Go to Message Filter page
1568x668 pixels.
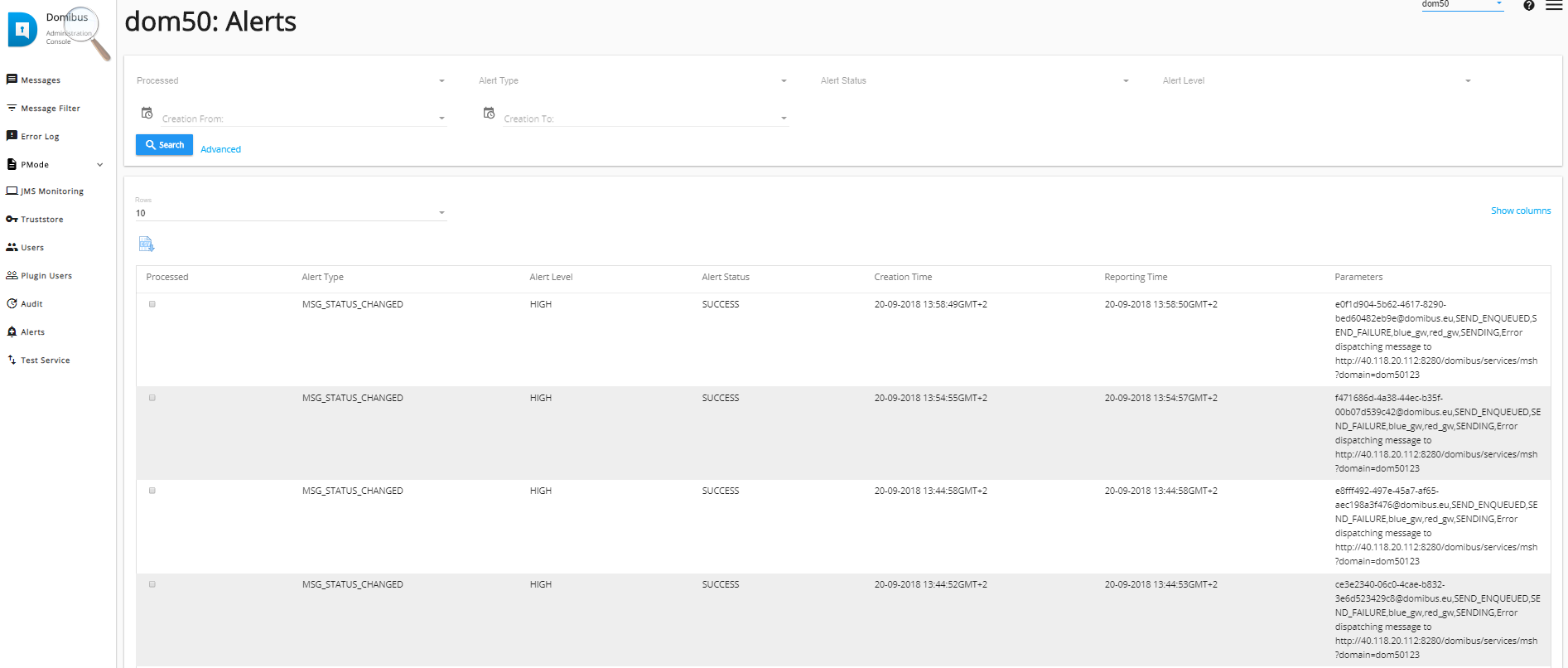click(51, 109)
